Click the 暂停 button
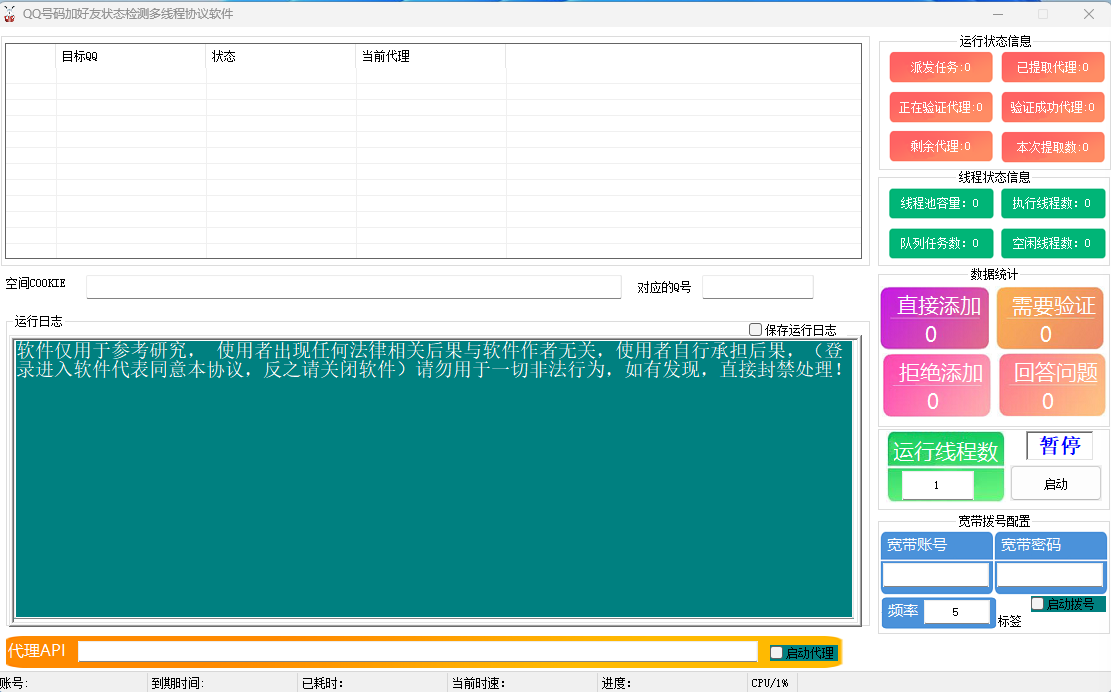Screen dimensions: 1111x692 [x=1059, y=446]
